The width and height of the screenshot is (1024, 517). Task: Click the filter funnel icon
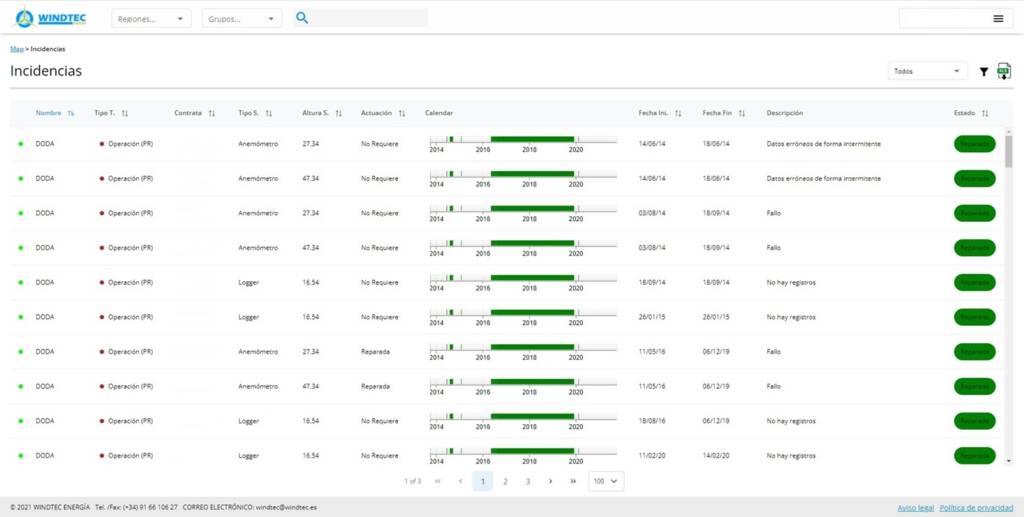tap(983, 72)
